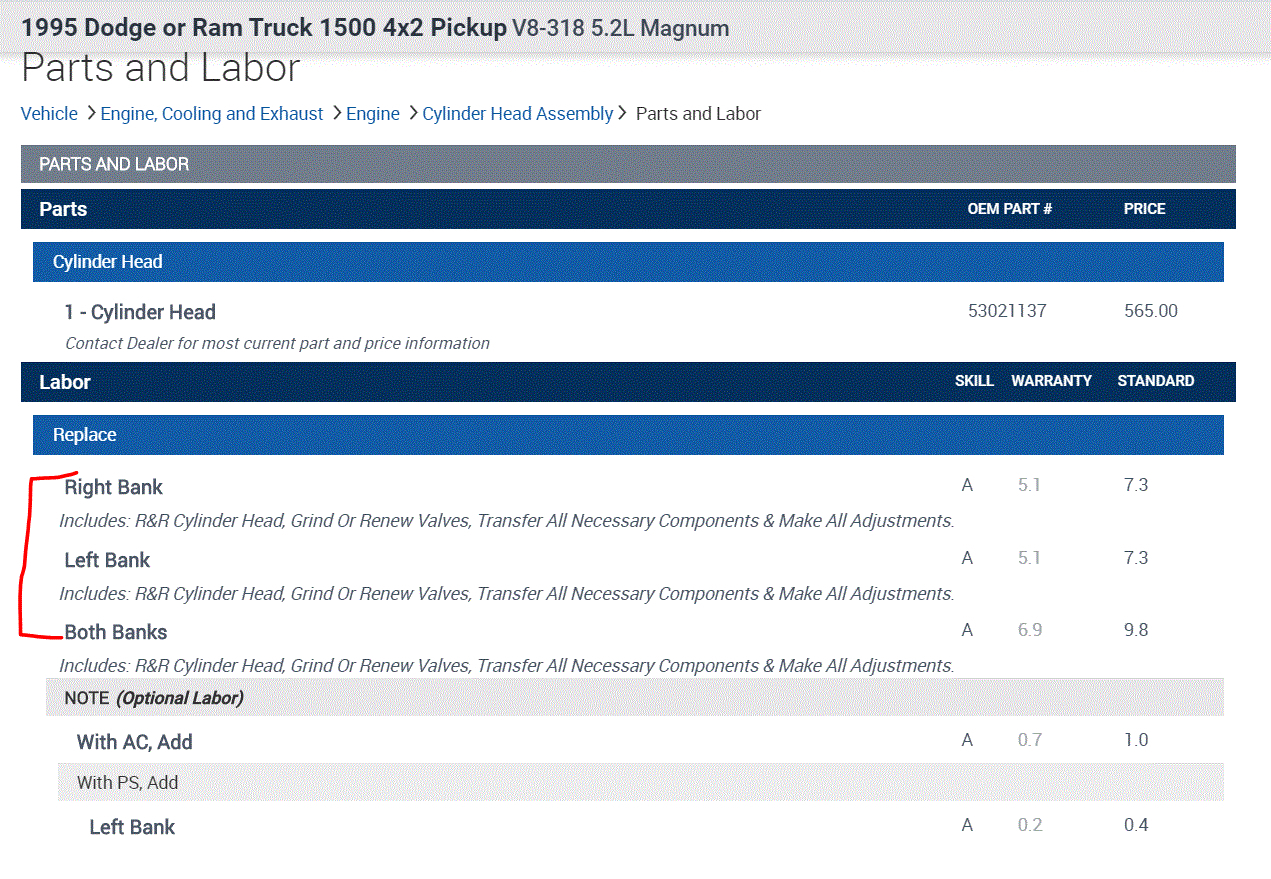Select the Both Banks labor operation
Screen dimensions: 1271x879
pyautogui.click(x=116, y=632)
